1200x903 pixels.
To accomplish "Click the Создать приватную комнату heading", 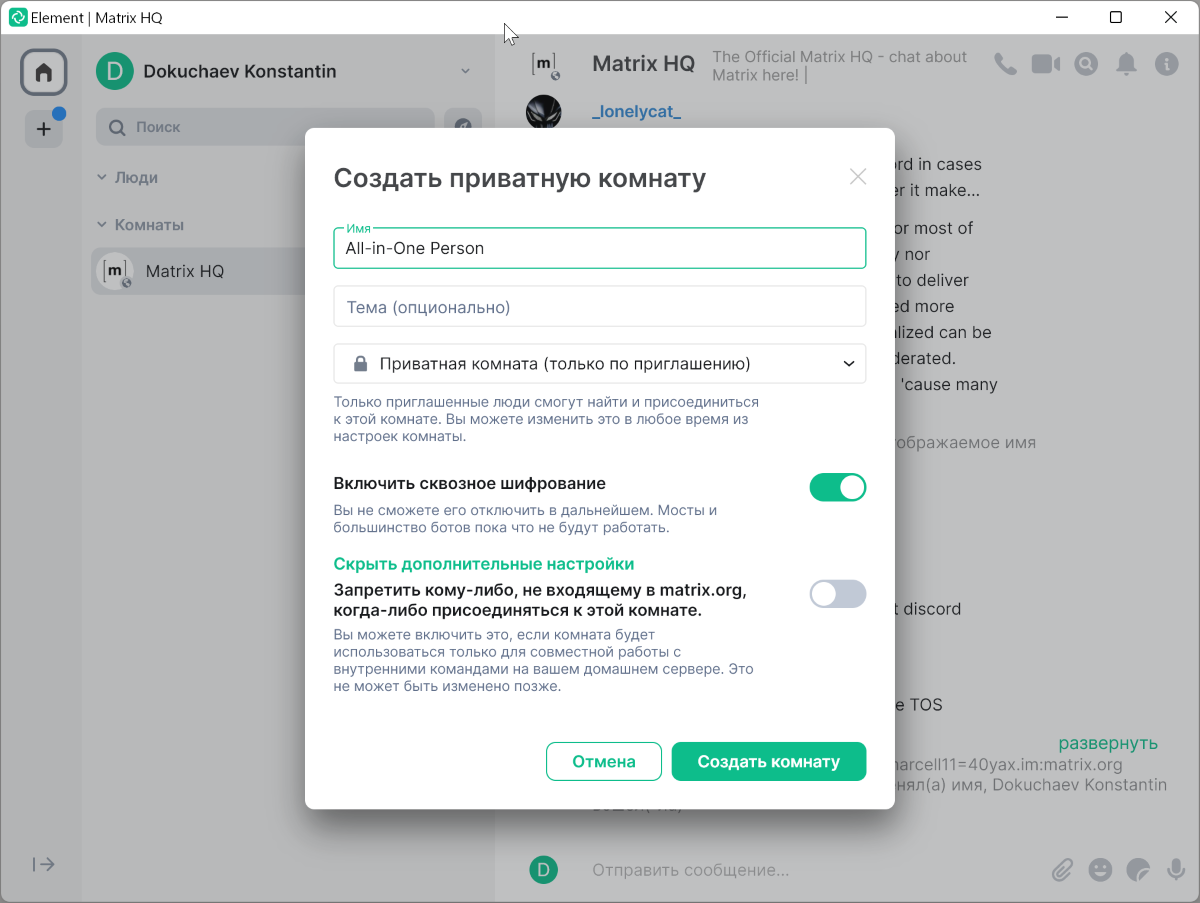I will click(520, 178).
